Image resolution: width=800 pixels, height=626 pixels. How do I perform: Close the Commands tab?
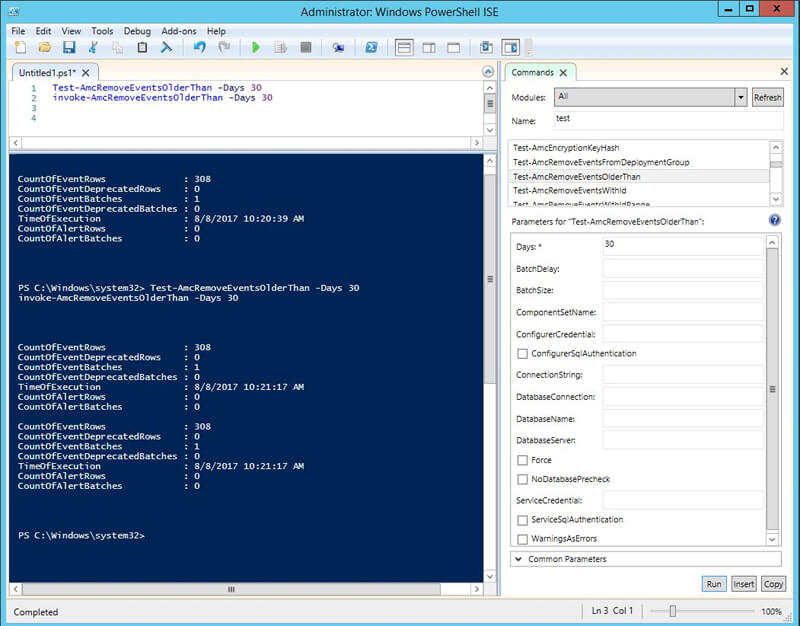click(563, 73)
